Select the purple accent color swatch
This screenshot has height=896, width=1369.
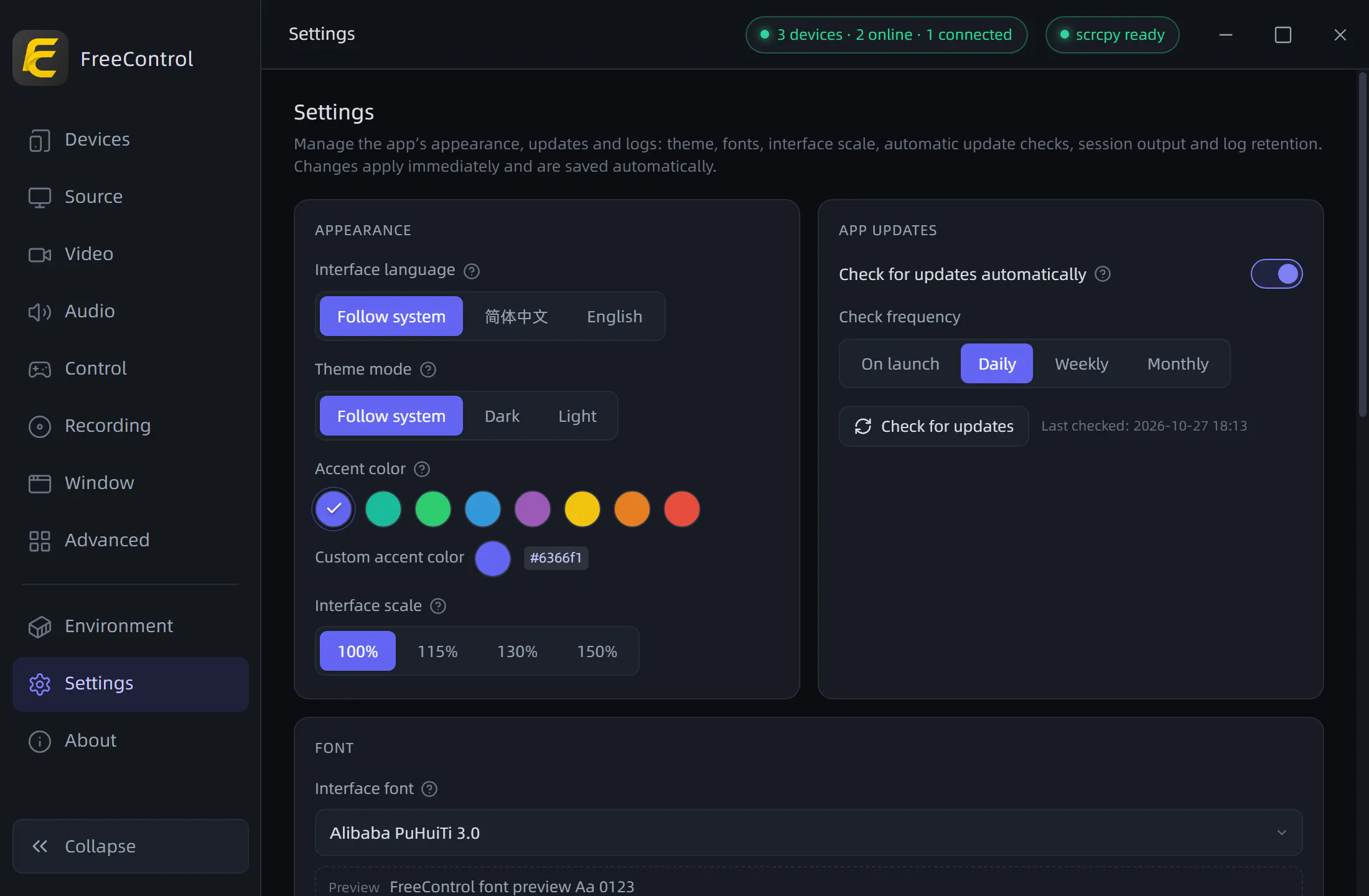click(x=533, y=509)
